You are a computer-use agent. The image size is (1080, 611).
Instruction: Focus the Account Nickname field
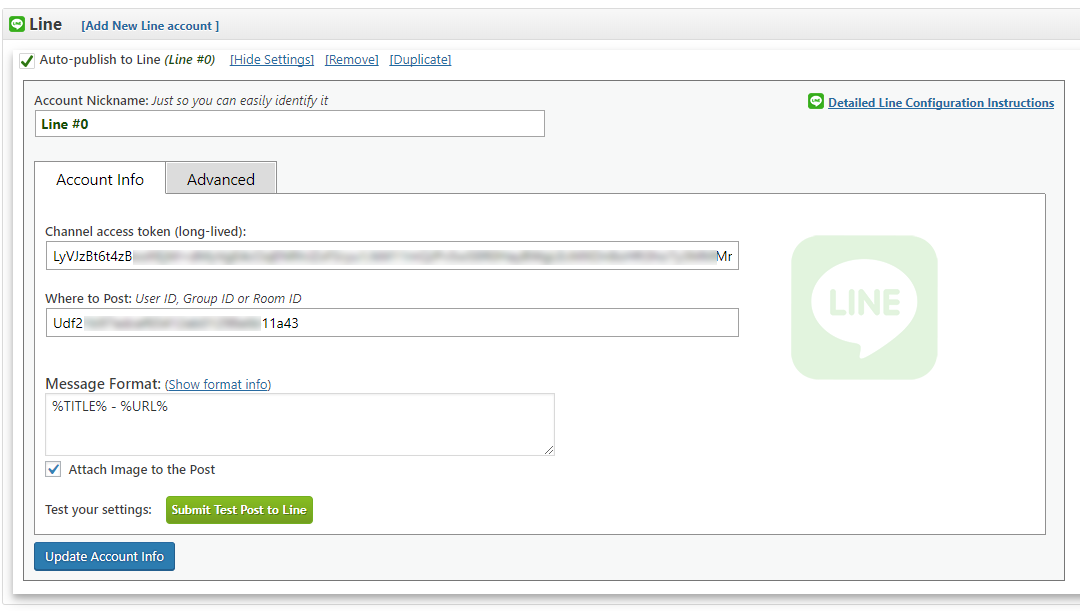(x=290, y=124)
